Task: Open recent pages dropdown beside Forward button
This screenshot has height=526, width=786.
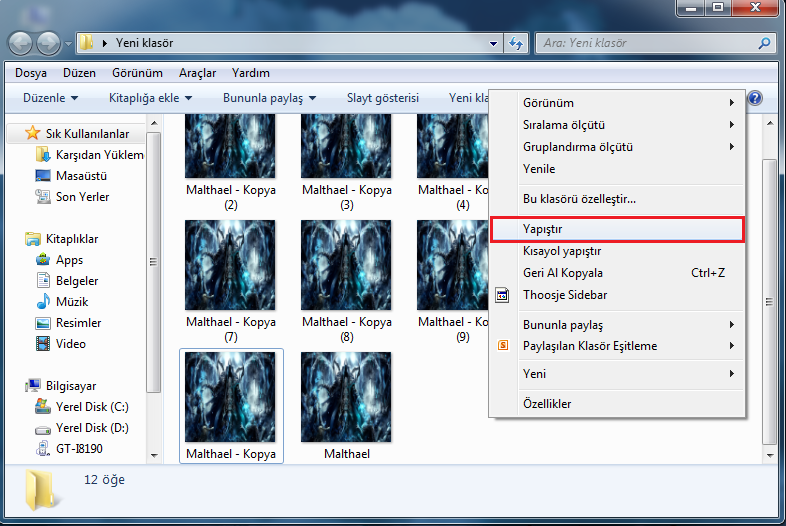Action: pos(68,44)
